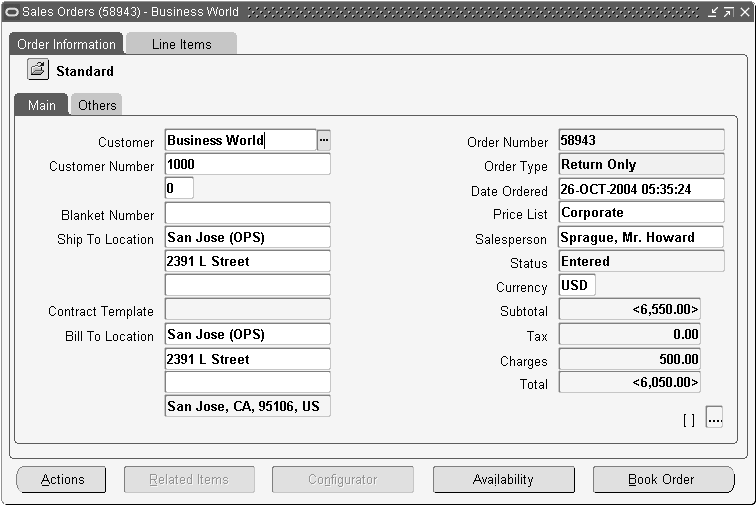The width and height of the screenshot is (756, 505).
Task: Click the Customer Number field showing 1000
Action: 248,164
